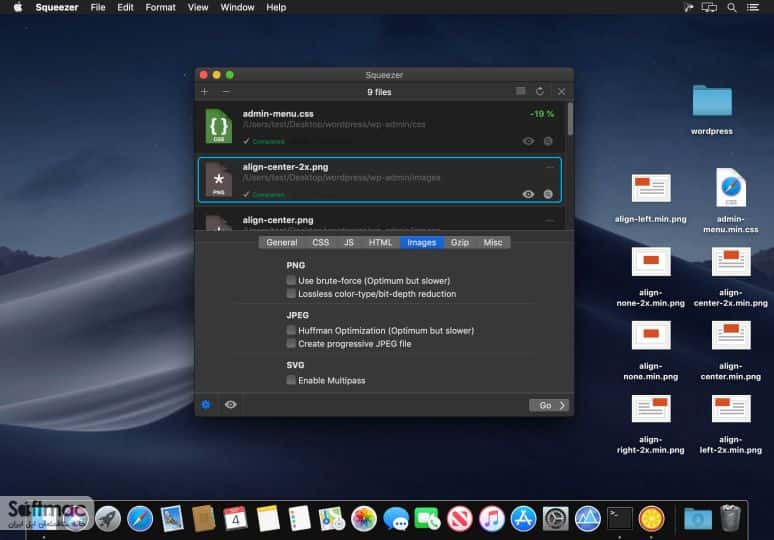Remove selected file with the minus icon

(226, 92)
